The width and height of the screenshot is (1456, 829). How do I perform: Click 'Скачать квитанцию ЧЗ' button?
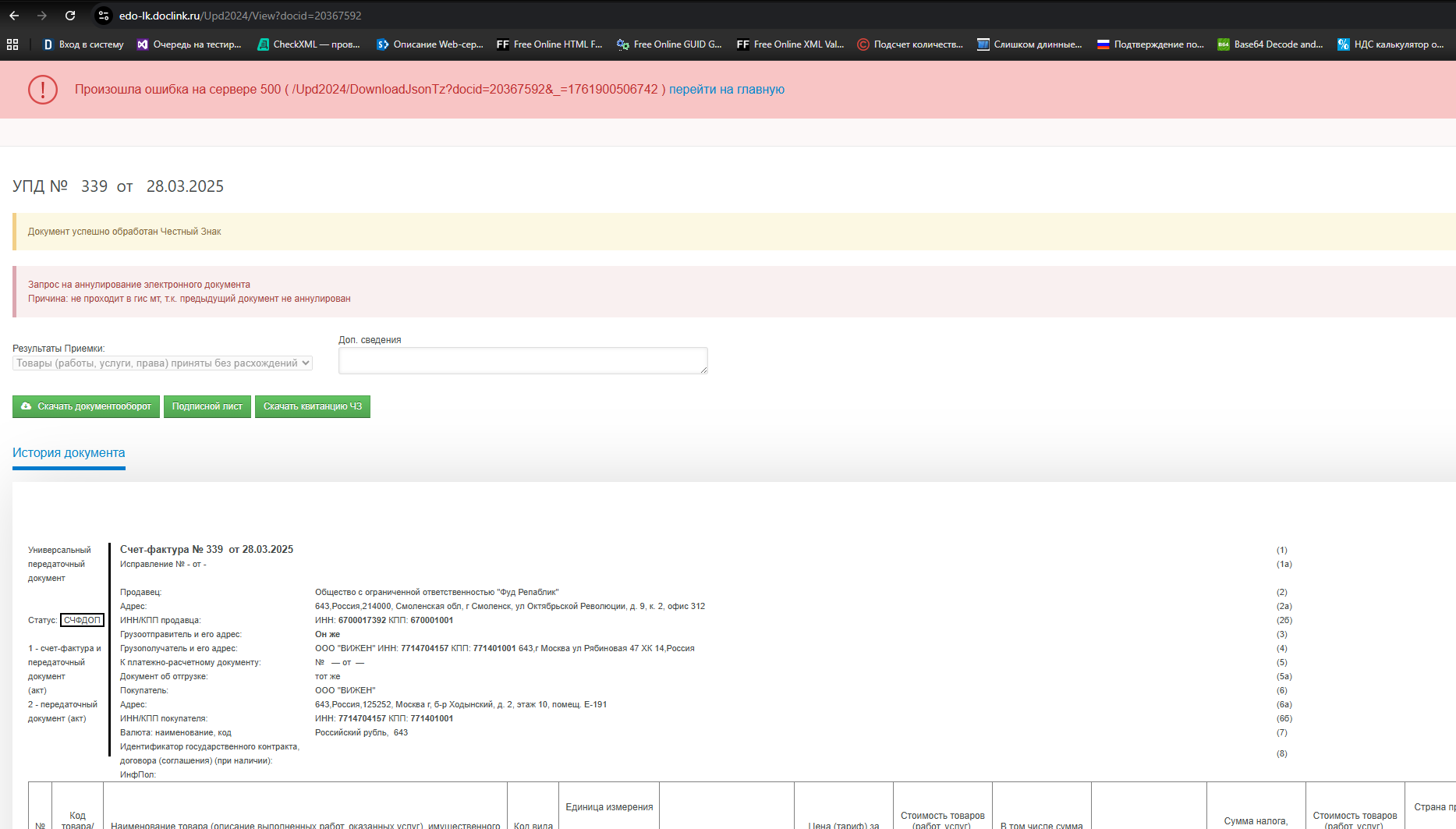[x=313, y=406]
